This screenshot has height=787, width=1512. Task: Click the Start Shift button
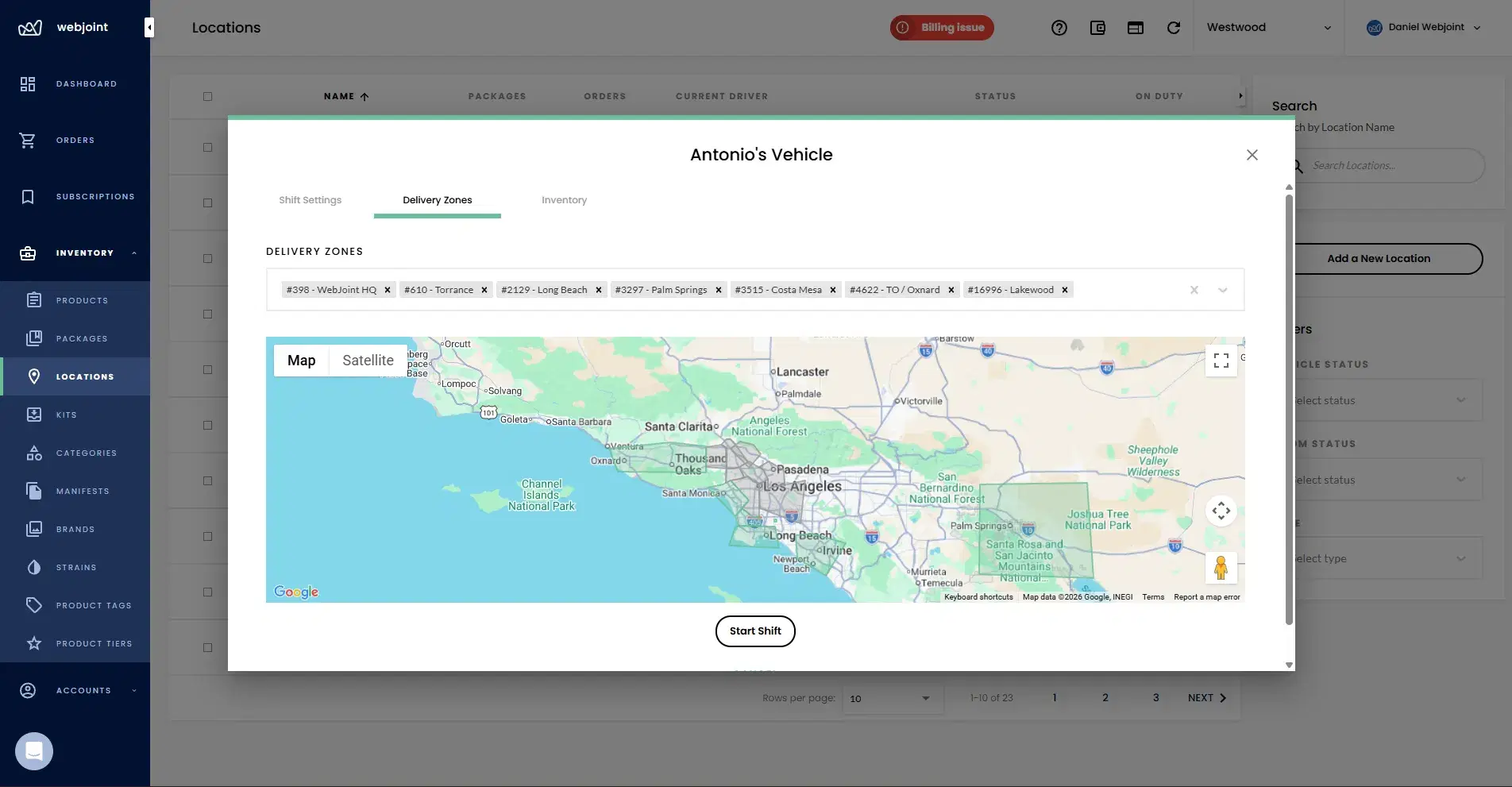tap(754, 631)
